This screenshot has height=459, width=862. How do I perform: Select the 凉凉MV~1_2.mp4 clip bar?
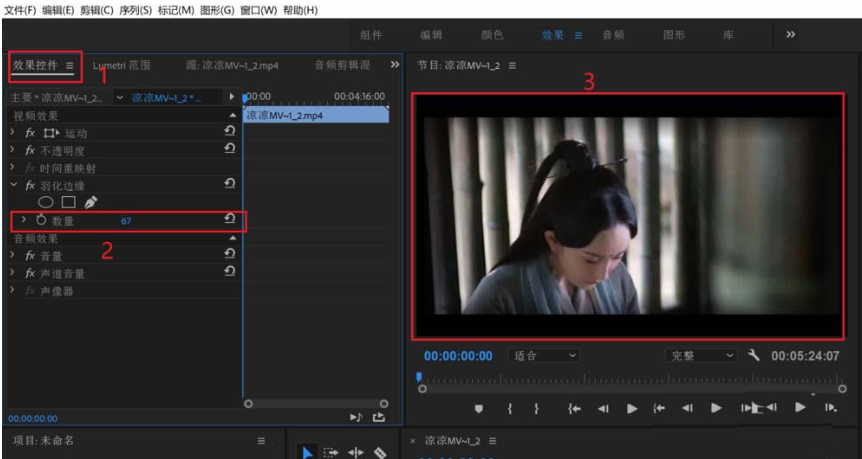tap(316, 115)
